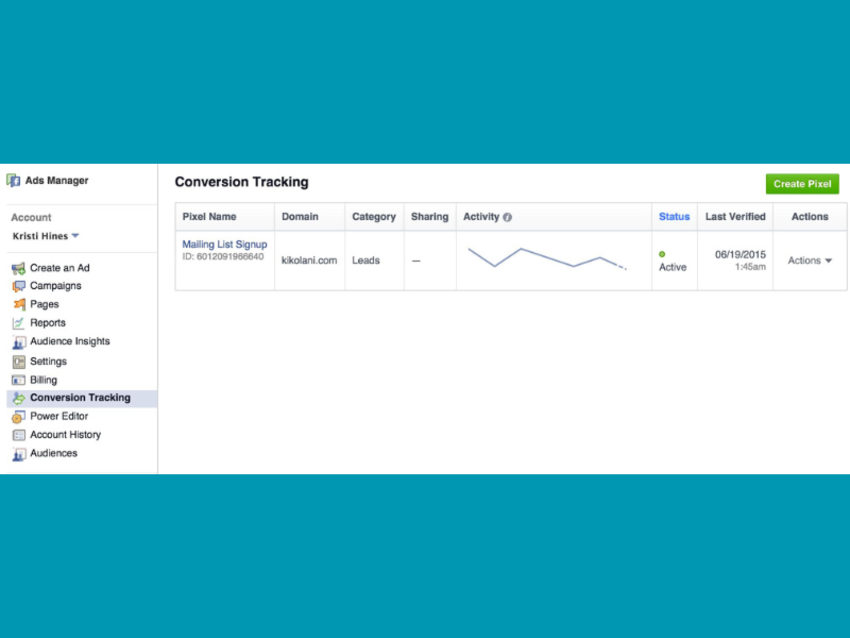Click the Audience Insights icon

tap(18, 342)
